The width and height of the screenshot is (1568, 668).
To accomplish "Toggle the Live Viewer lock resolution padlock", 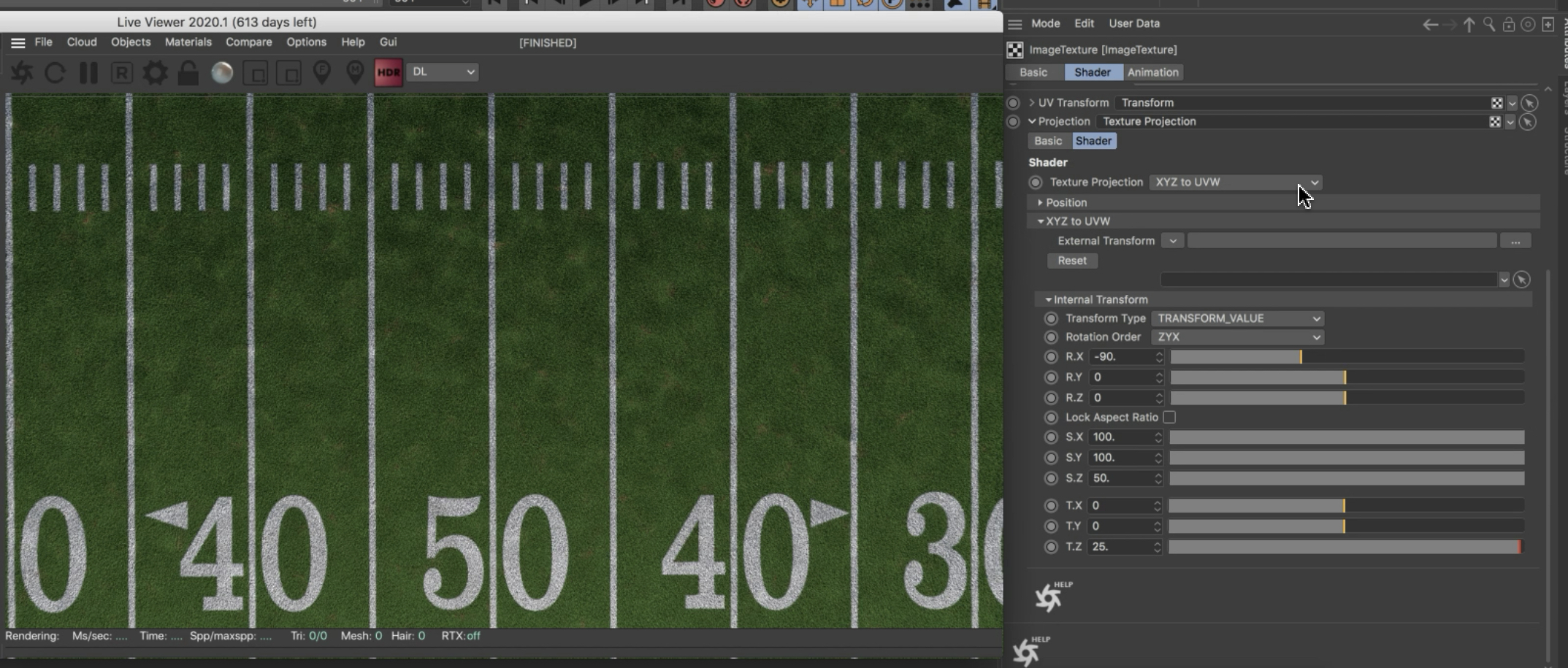I will pos(188,72).
